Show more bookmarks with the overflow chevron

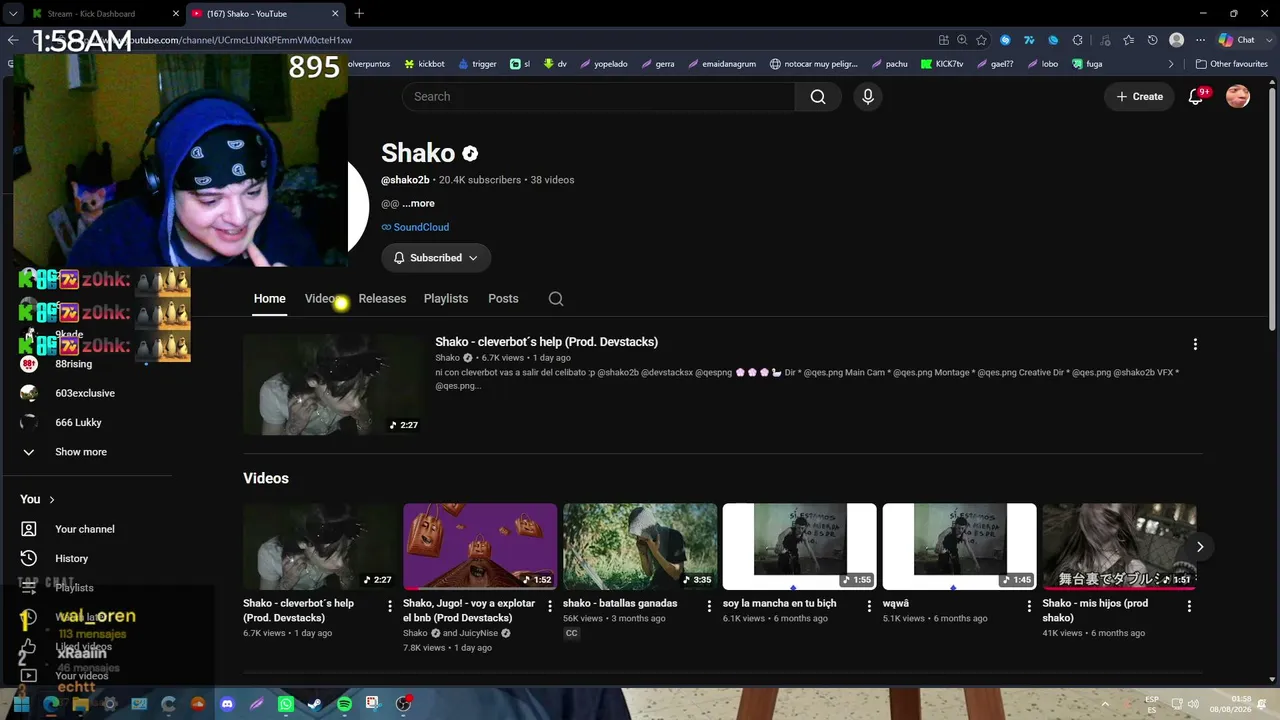click(x=1171, y=64)
